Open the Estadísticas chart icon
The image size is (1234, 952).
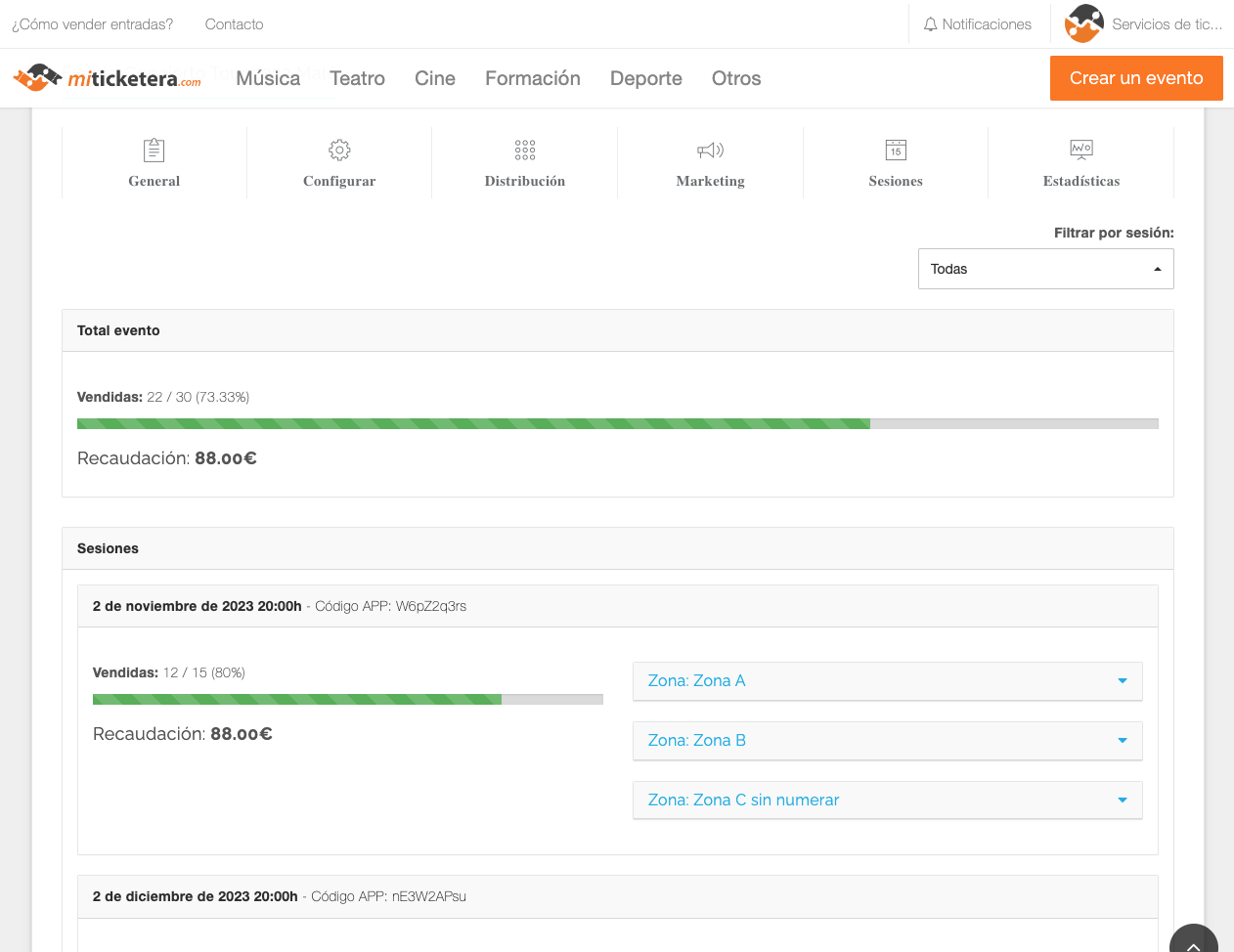pyautogui.click(x=1080, y=151)
